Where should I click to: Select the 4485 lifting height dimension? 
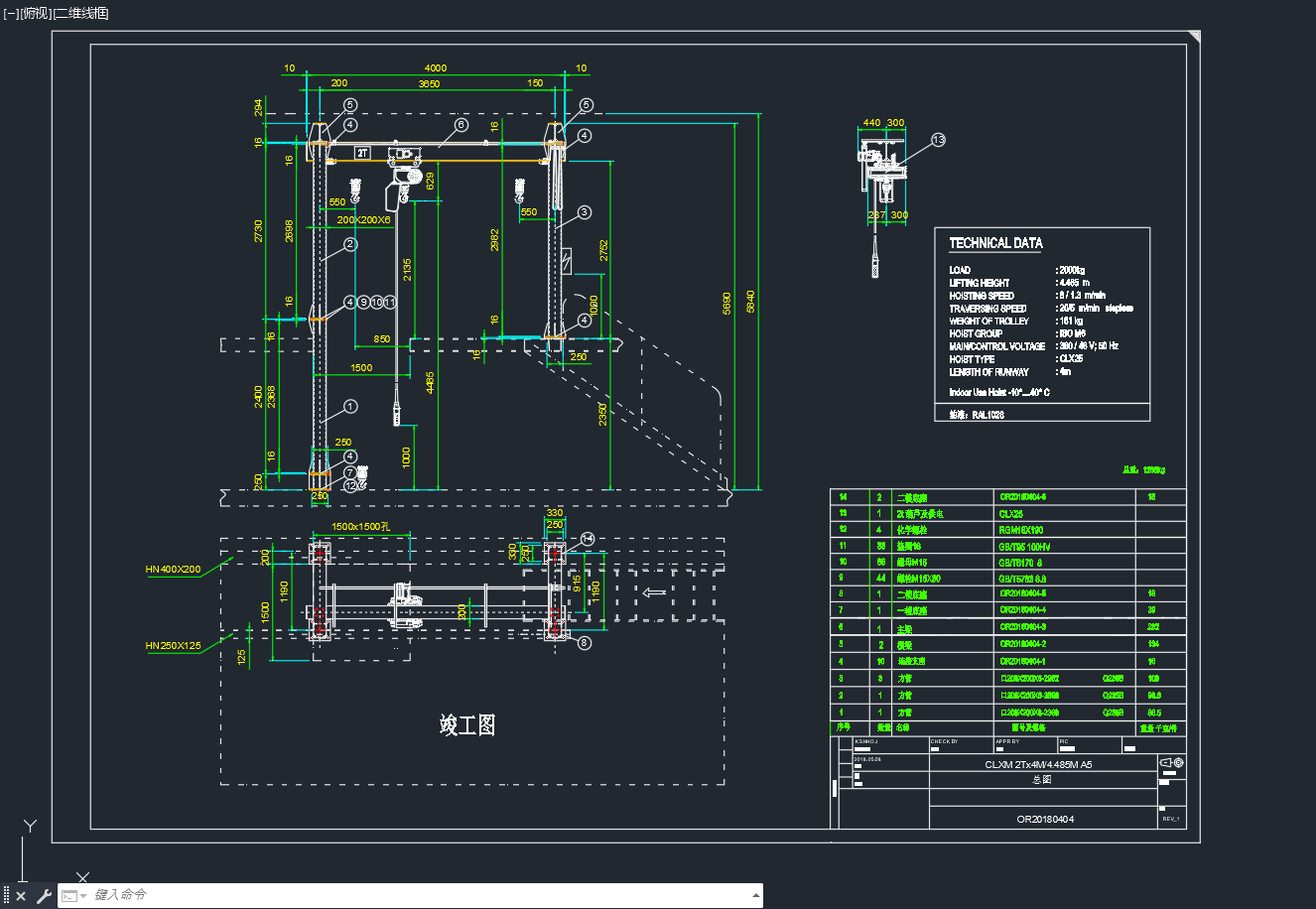[430, 383]
